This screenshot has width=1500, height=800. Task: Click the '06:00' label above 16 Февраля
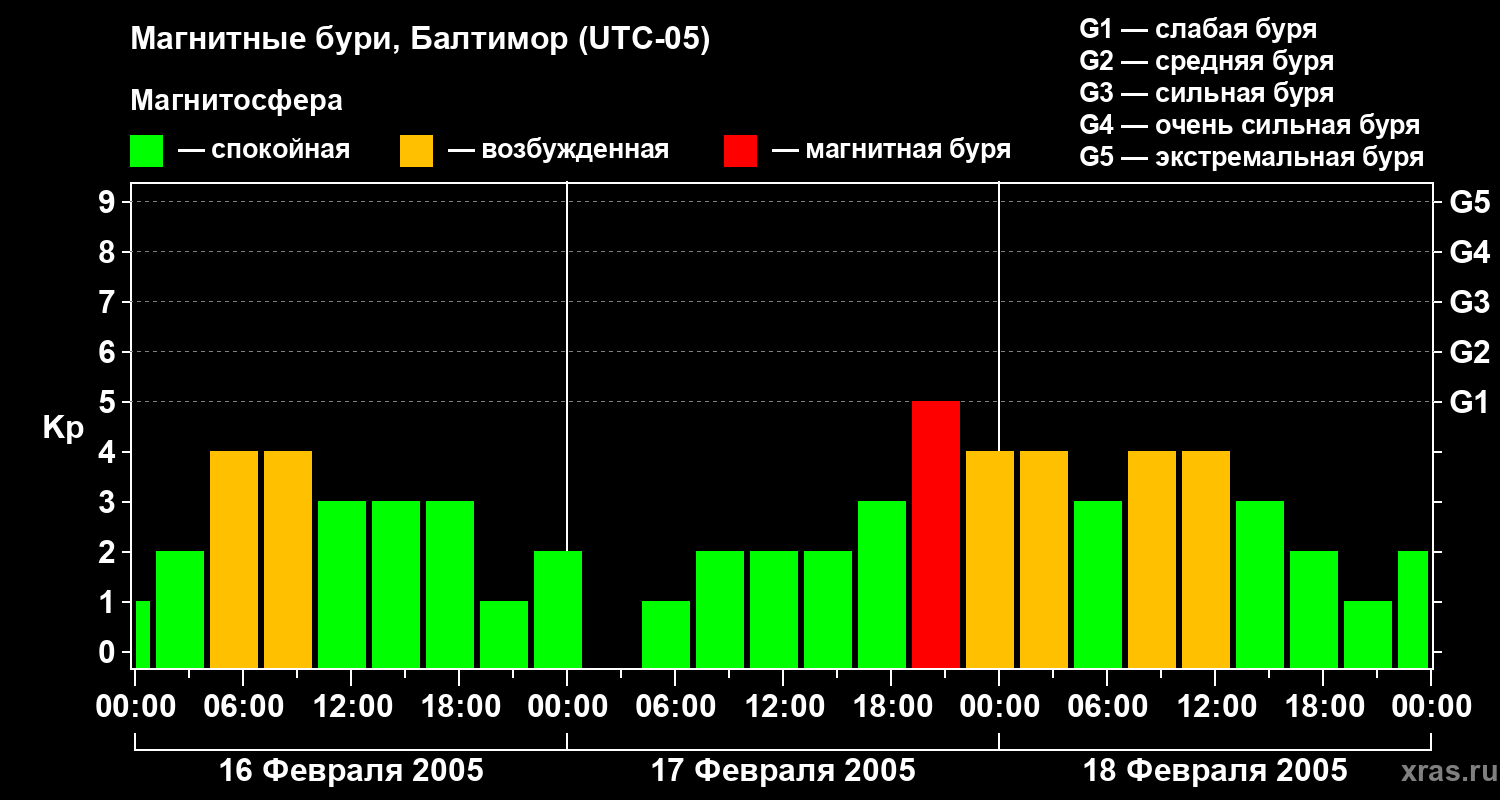tap(243, 707)
